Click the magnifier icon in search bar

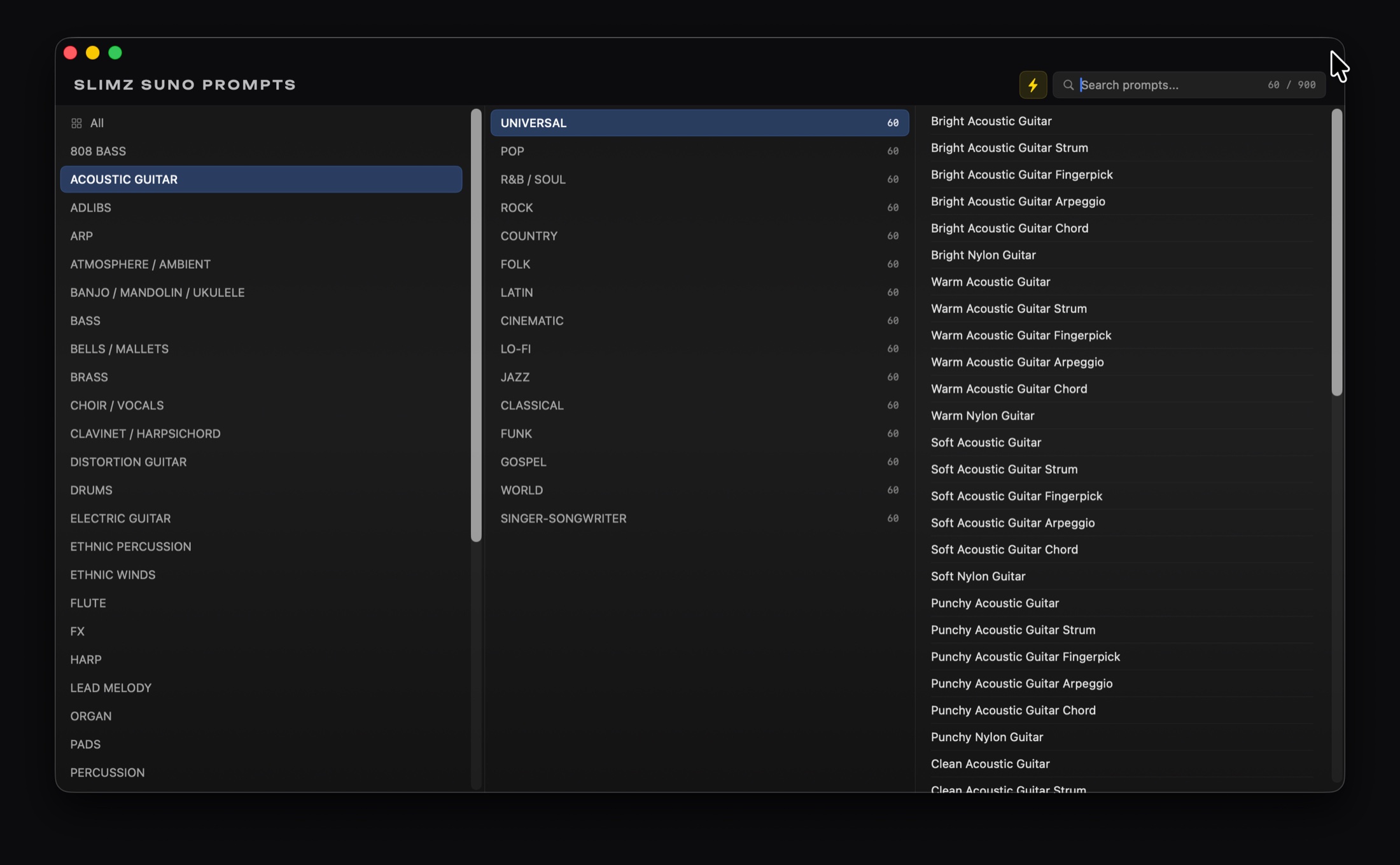pos(1068,85)
